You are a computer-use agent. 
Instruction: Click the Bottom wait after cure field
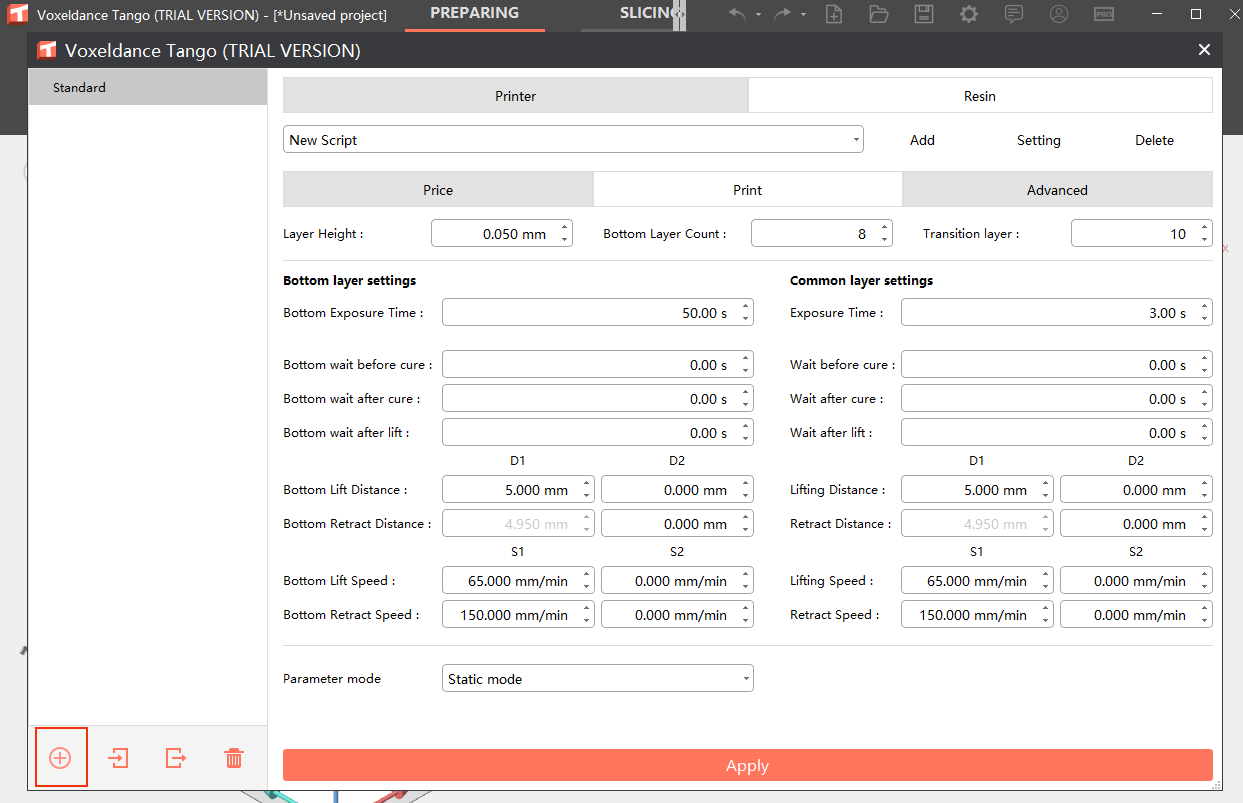point(598,399)
